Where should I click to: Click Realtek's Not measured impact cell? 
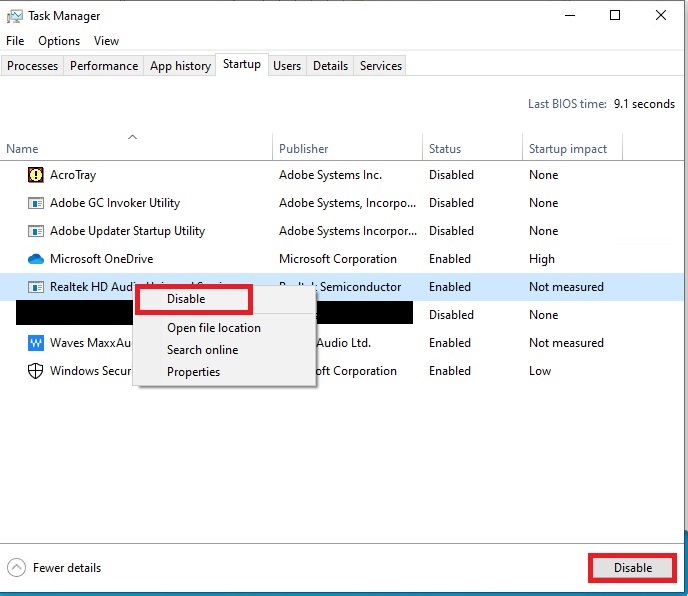pyautogui.click(x=566, y=287)
